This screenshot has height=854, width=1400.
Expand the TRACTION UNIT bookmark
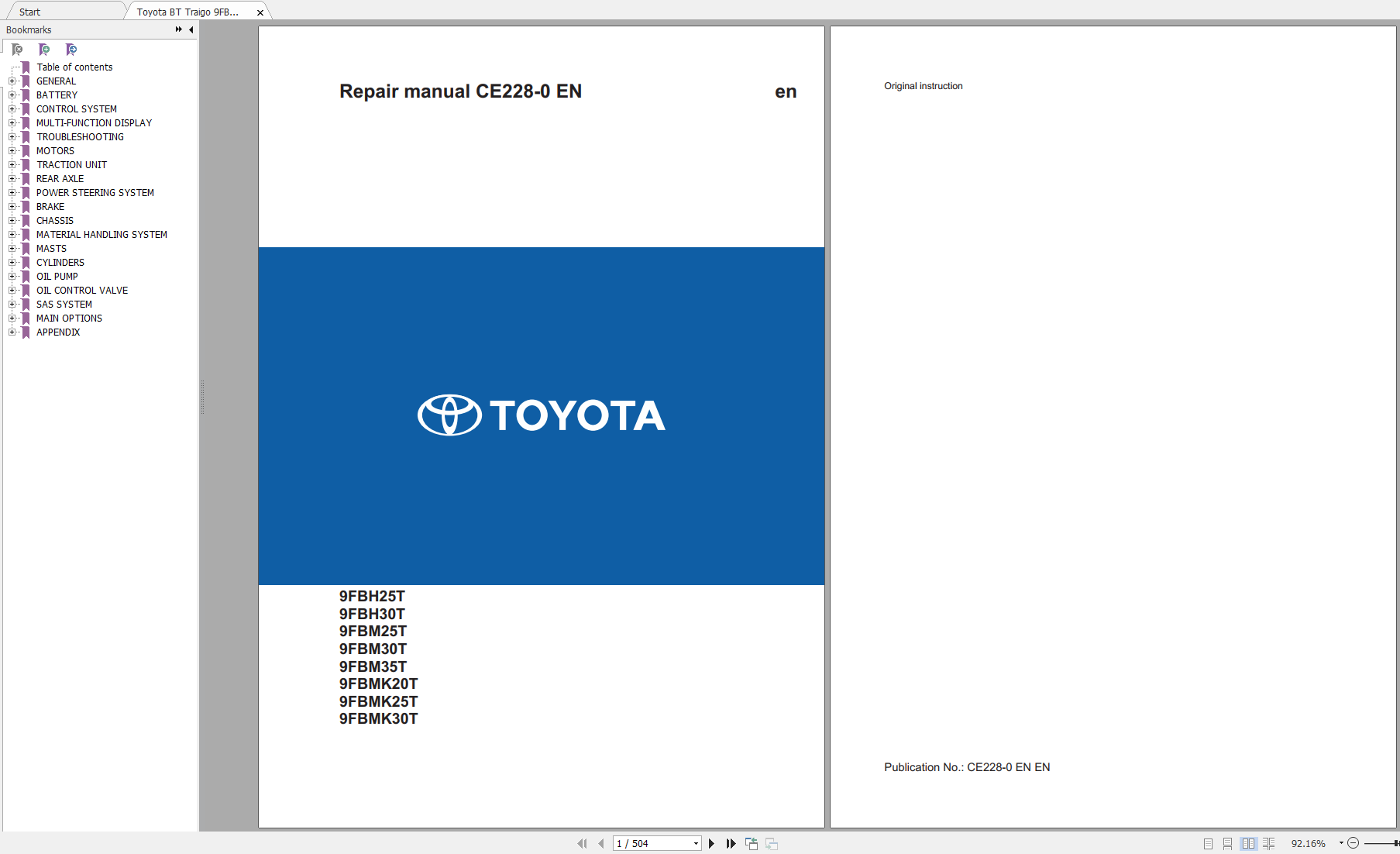[12, 165]
